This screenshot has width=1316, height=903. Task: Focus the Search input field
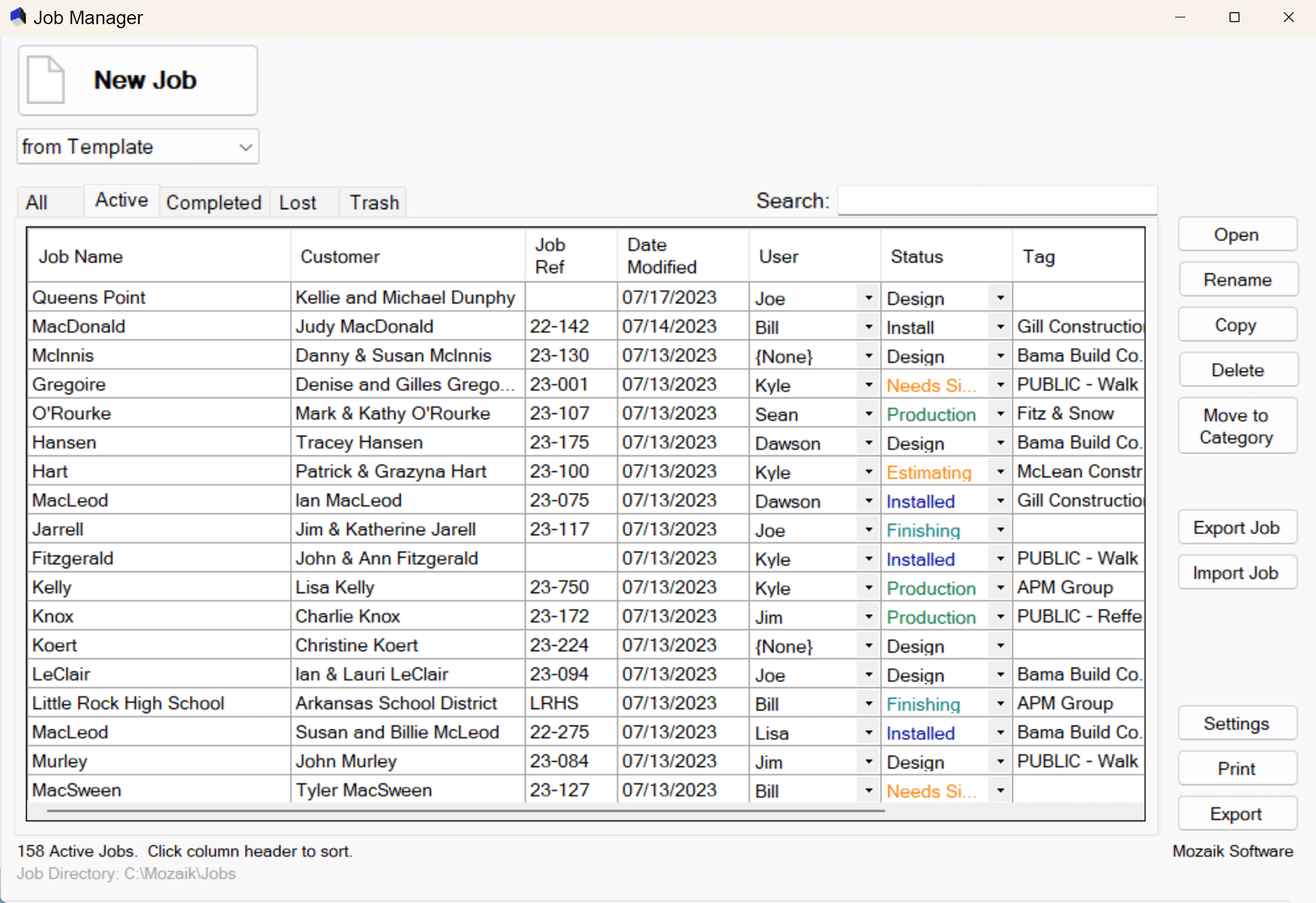997,201
